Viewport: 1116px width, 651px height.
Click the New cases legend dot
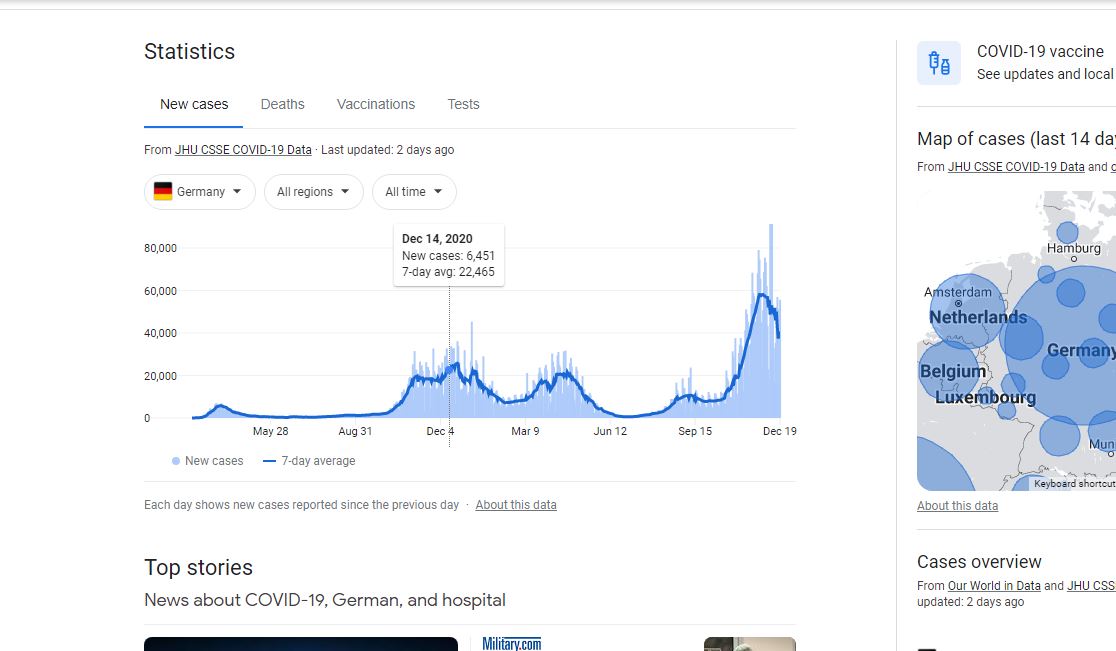coord(176,461)
